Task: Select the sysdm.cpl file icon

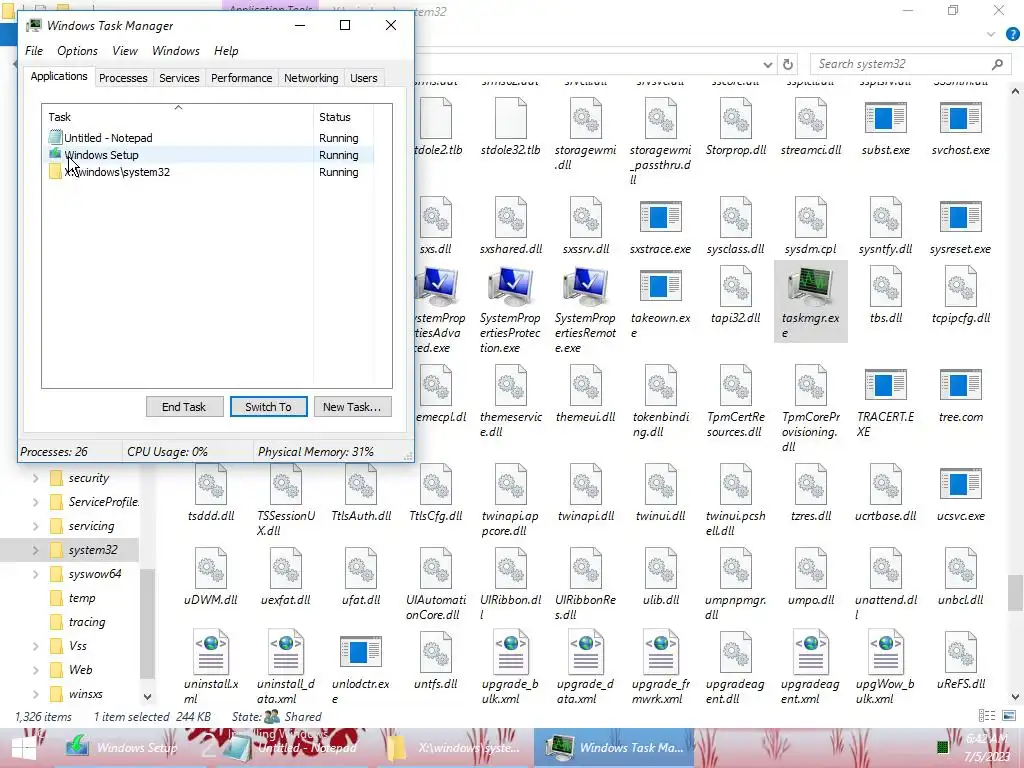Action: point(810,218)
